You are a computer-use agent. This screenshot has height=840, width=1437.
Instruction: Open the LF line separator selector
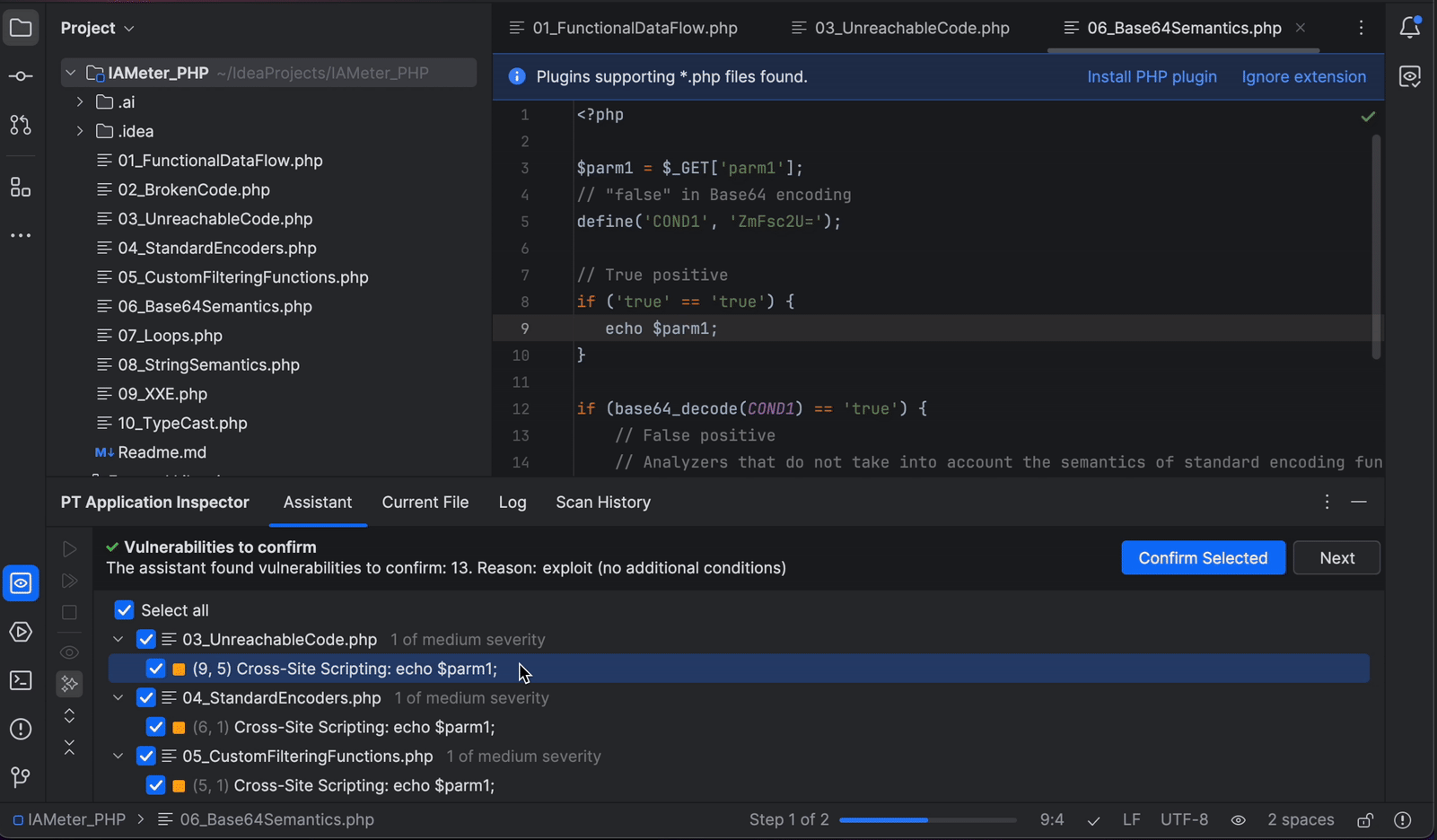tap(1131, 820)
